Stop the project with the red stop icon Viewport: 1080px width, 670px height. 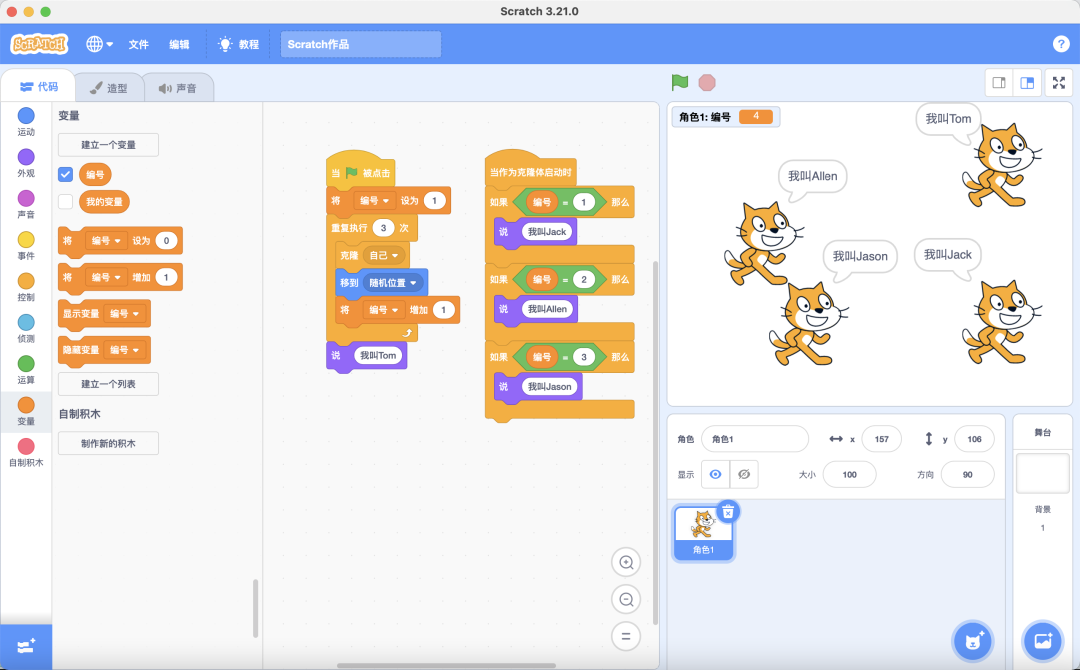[x=707, y=83]
